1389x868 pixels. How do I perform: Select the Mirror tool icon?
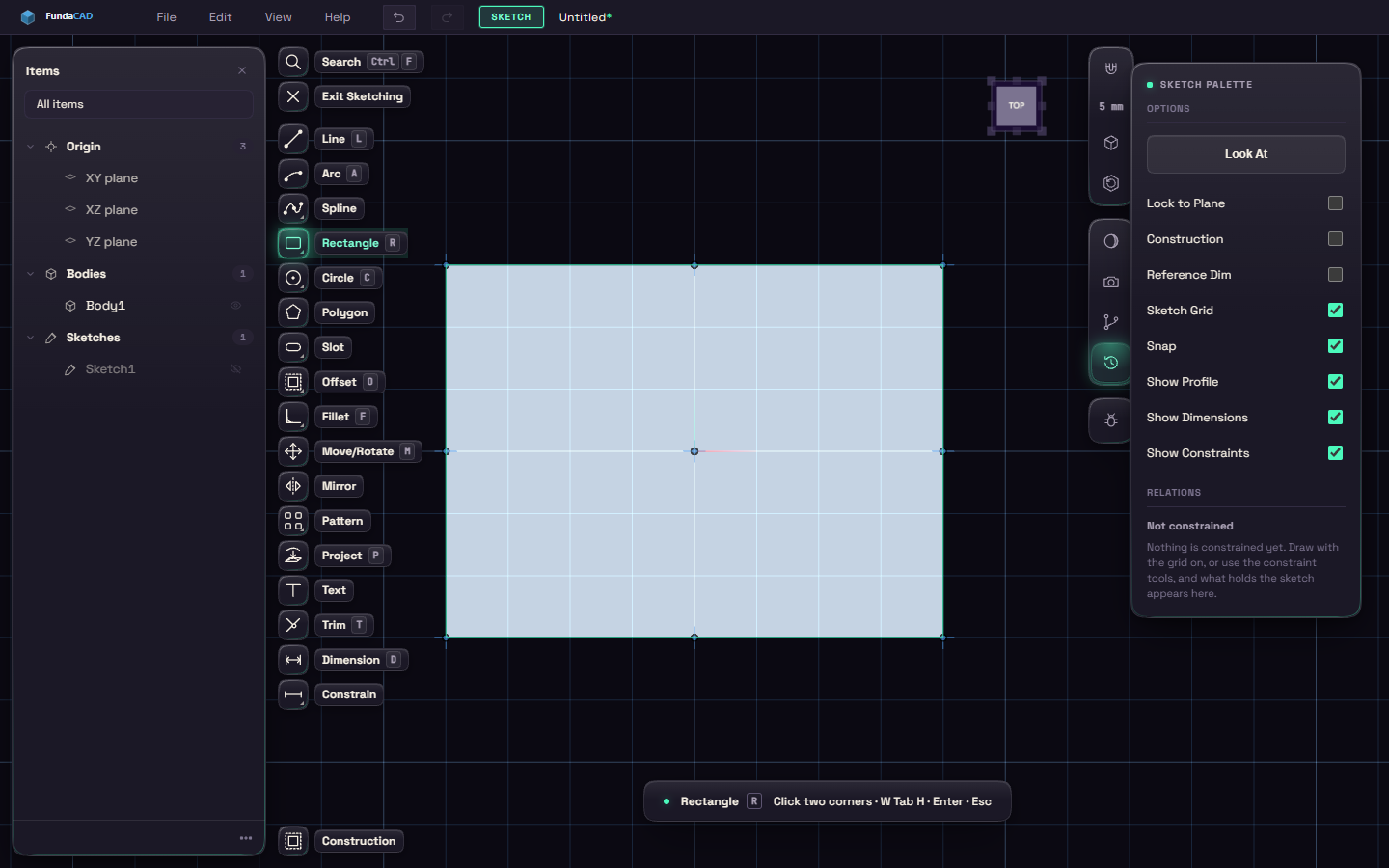click(293, 486)
